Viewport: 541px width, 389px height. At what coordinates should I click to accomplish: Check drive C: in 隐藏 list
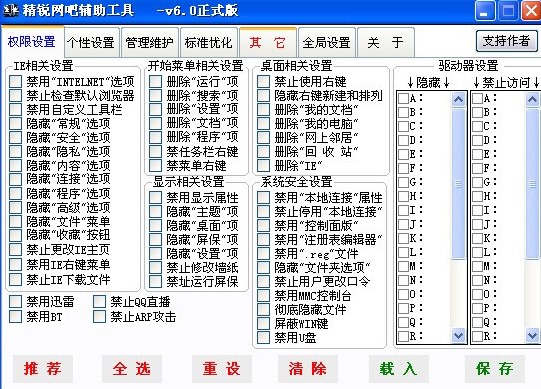[x=403, y=126]
